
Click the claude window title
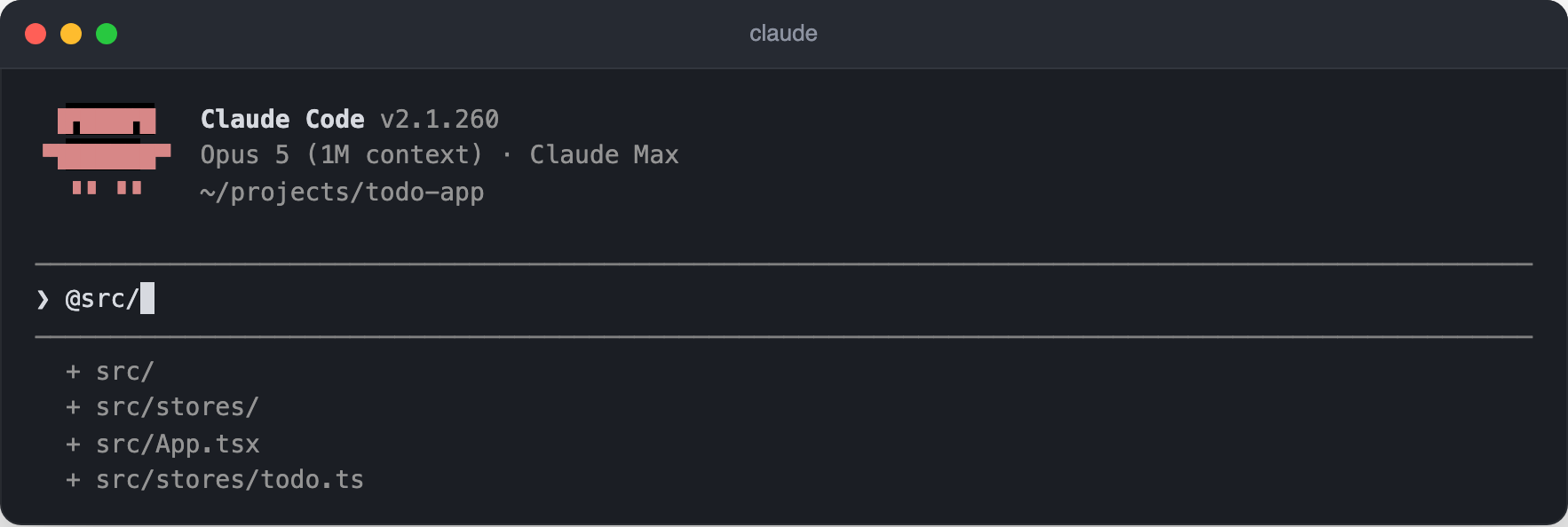click(783, 34)
